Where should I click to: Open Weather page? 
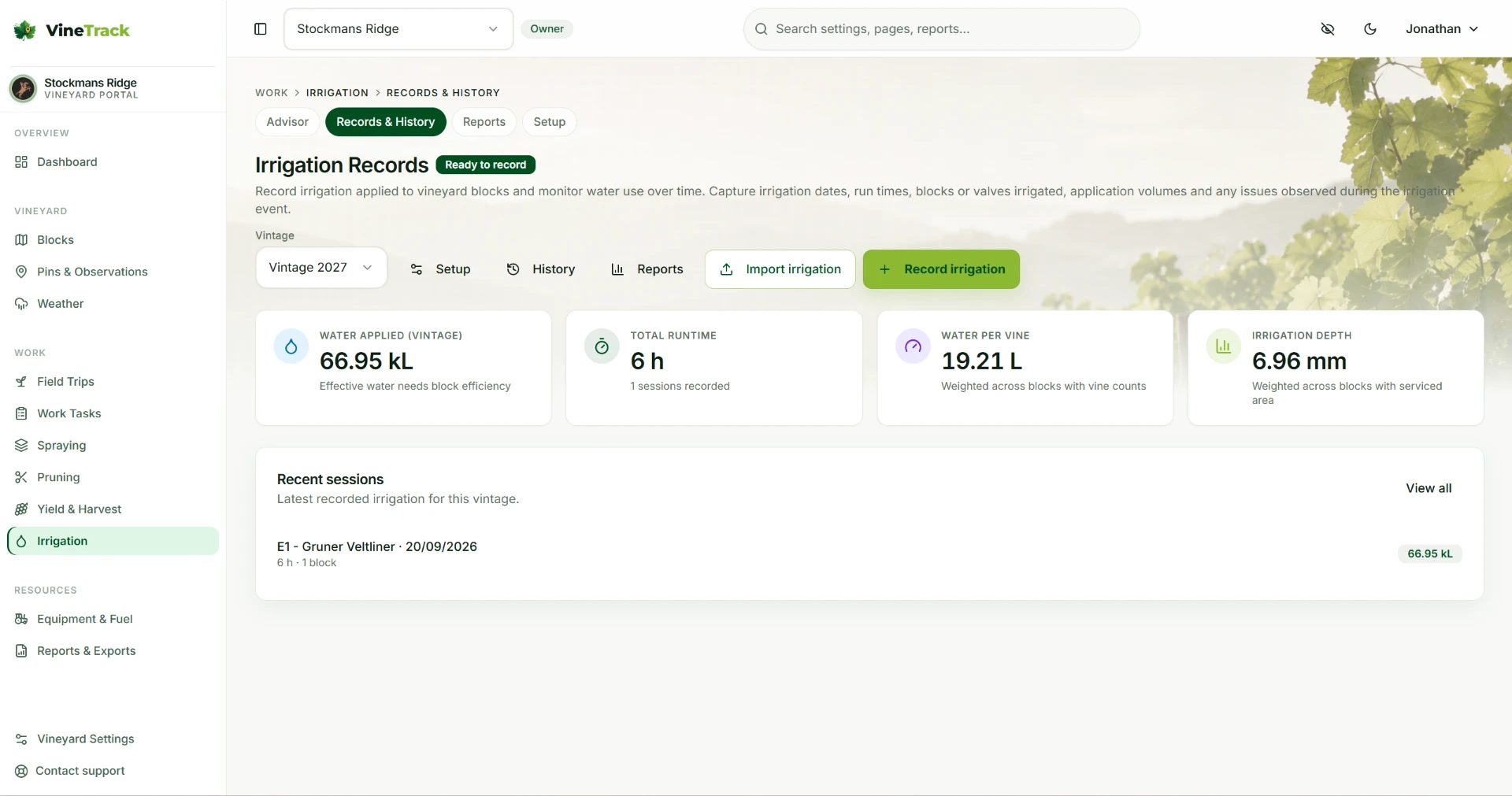tap(113, 304)
